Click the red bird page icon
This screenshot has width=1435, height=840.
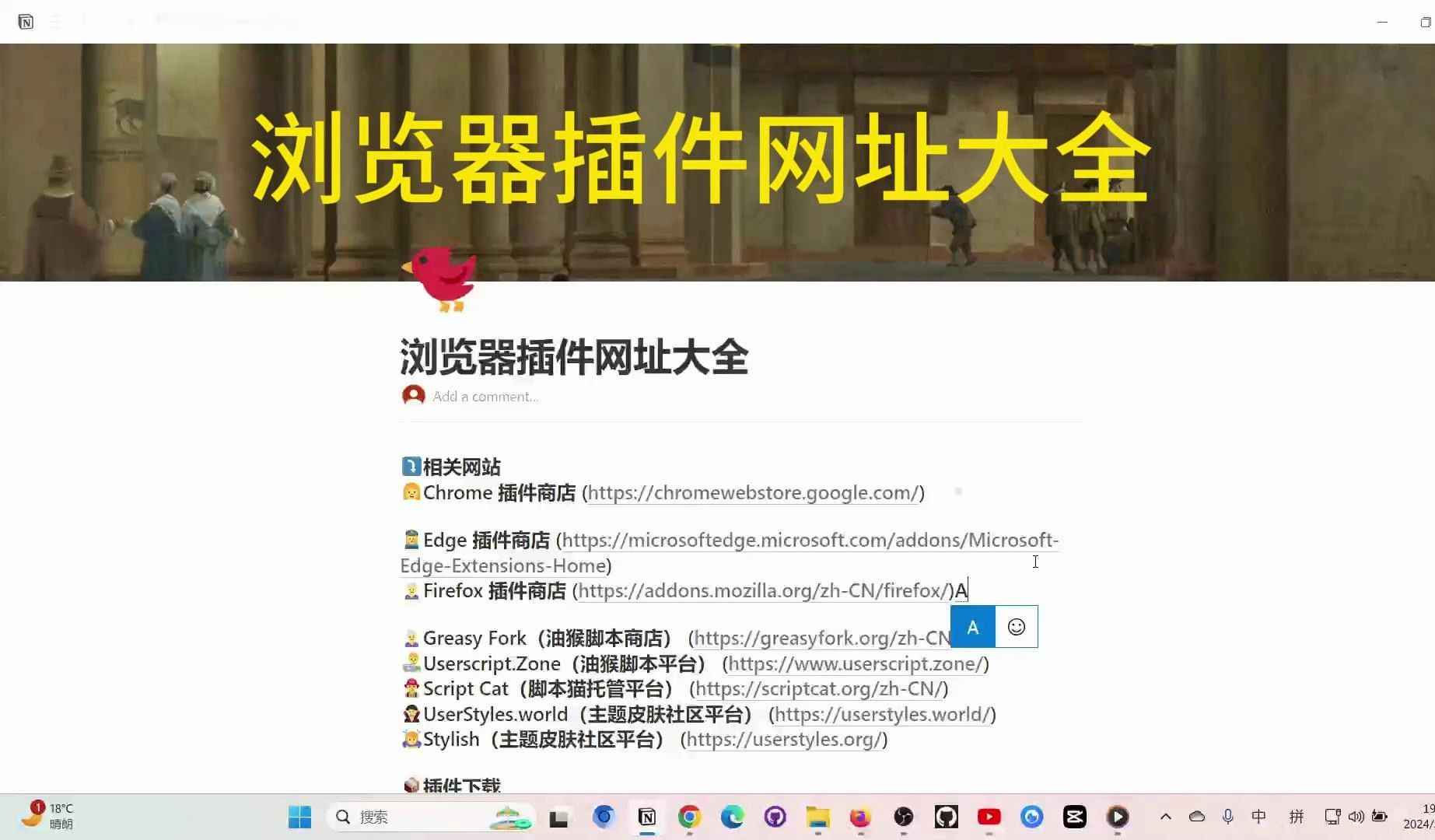click(x=440, y=279)
